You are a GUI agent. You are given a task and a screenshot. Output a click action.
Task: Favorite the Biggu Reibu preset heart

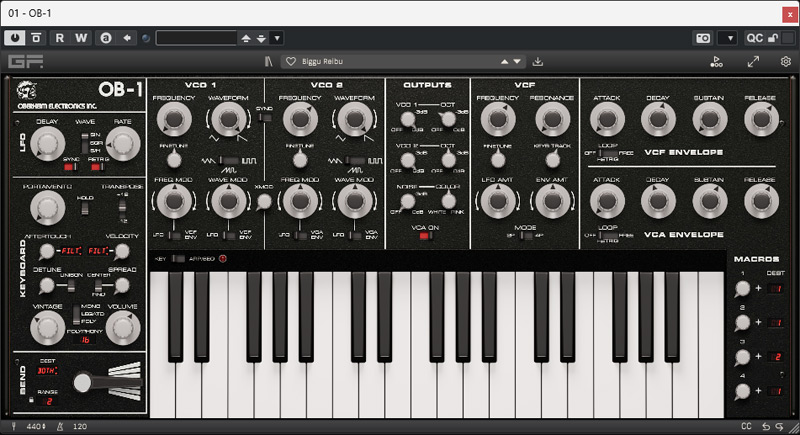[291, 62]
